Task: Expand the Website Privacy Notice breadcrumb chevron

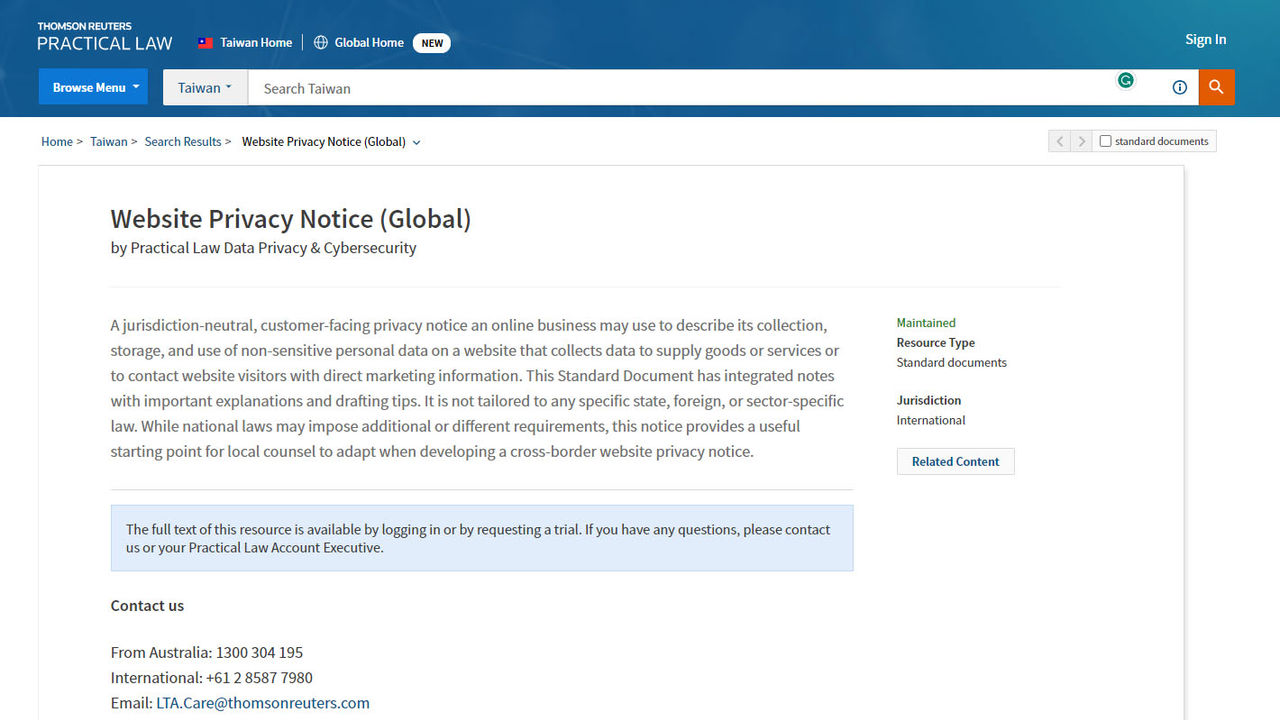Action: coord(417,142)
